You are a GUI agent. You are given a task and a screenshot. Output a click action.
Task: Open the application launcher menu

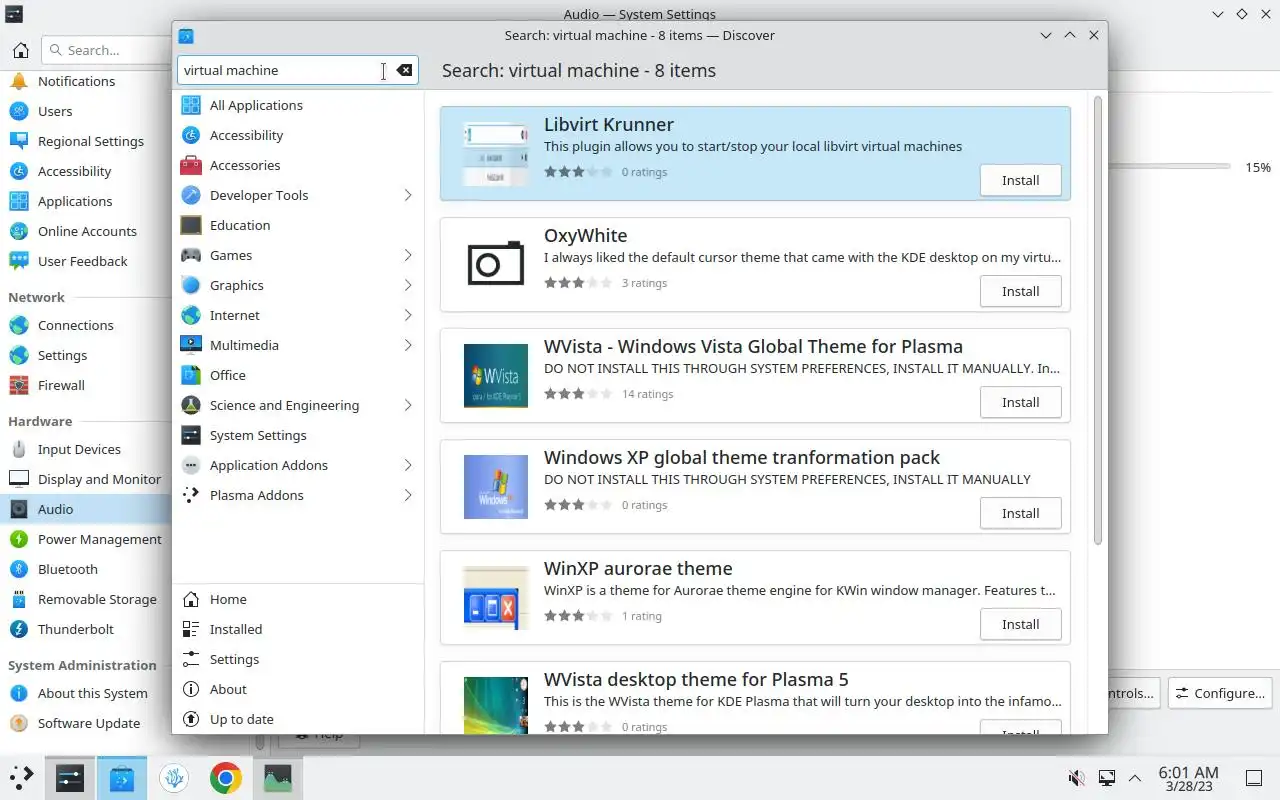pos(21,777)
